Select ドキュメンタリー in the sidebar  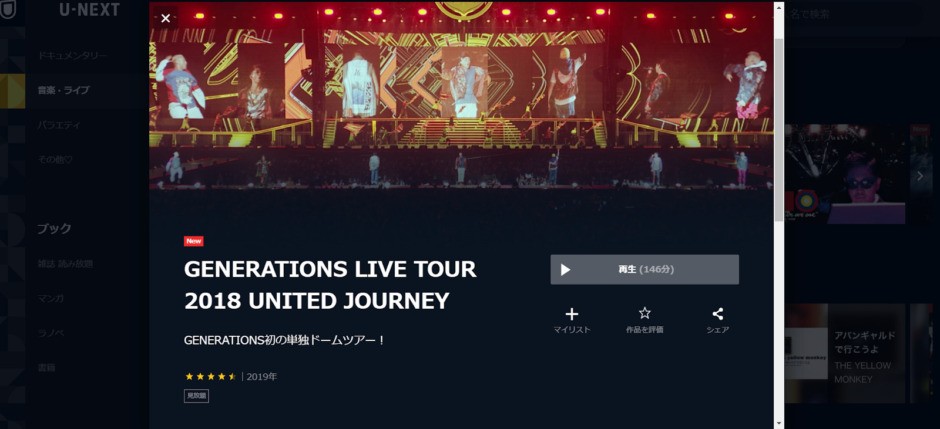coord(73,56)
